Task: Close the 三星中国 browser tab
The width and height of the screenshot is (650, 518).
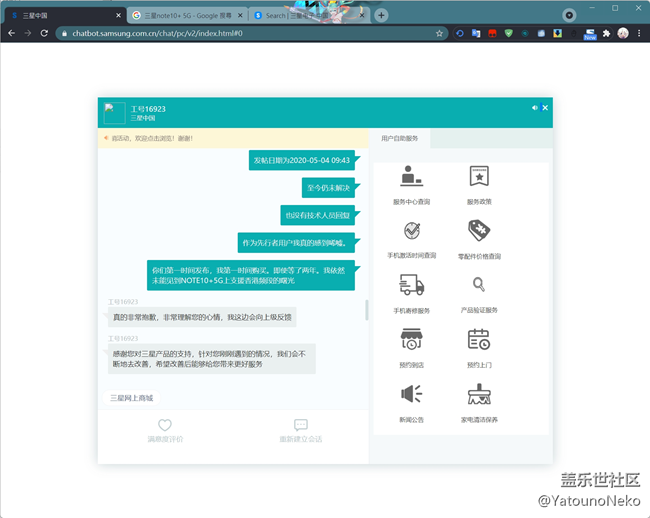Action: [x=119, y=15]
